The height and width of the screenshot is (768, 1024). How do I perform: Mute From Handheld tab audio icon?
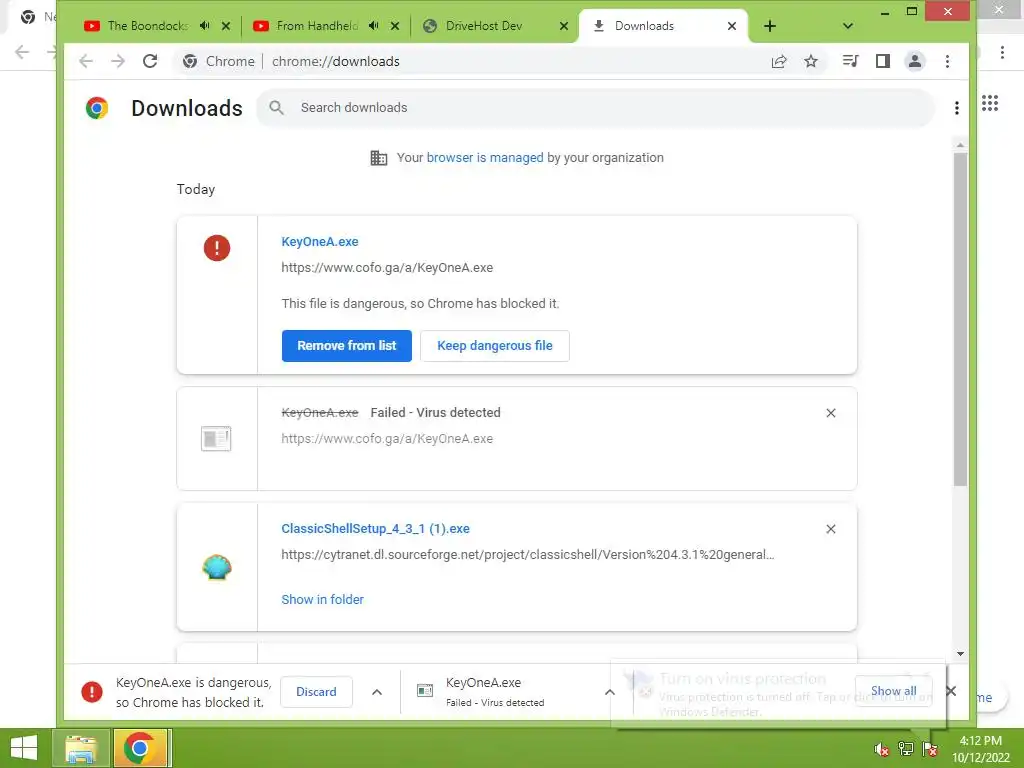374,25
